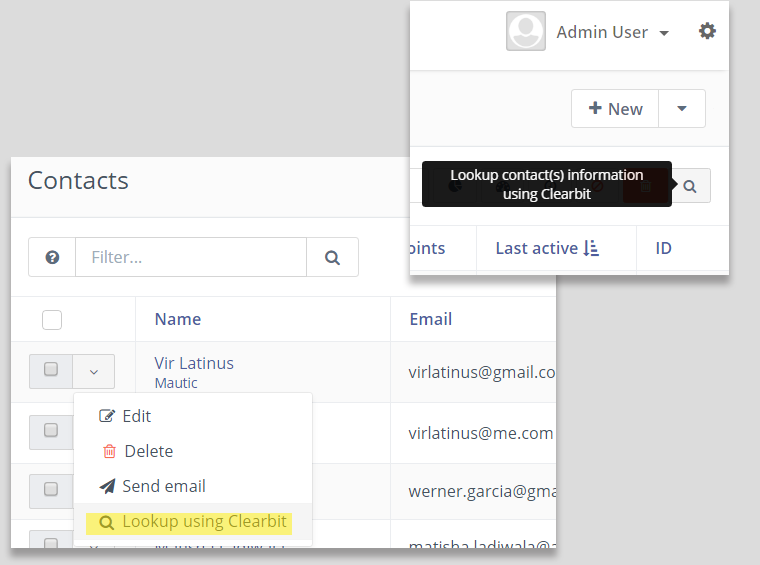
Task: Choose Send email from the contact menu
Action: [163, 486]
